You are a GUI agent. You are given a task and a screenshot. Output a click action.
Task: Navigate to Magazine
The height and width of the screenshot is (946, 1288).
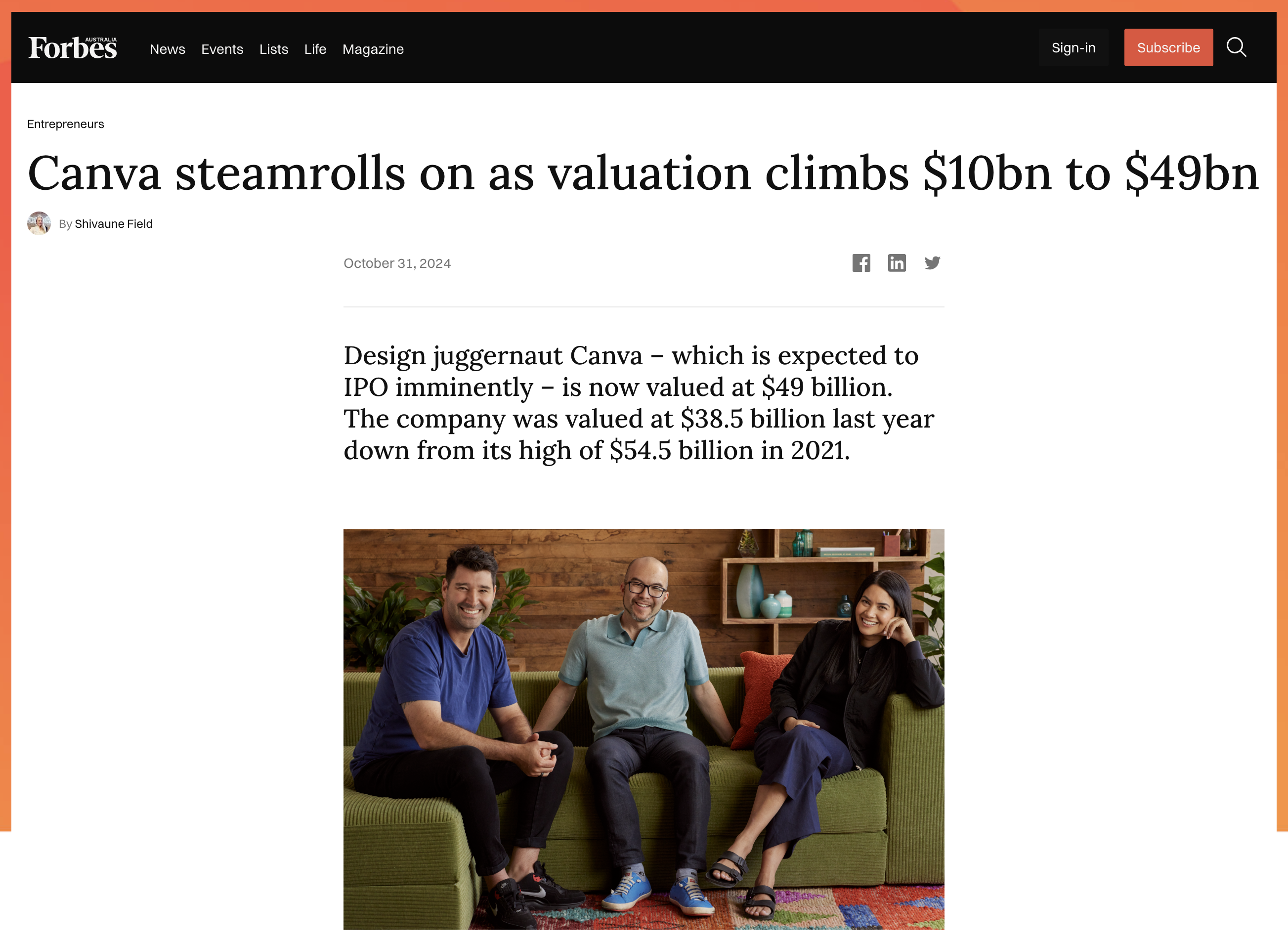point(373,49)
